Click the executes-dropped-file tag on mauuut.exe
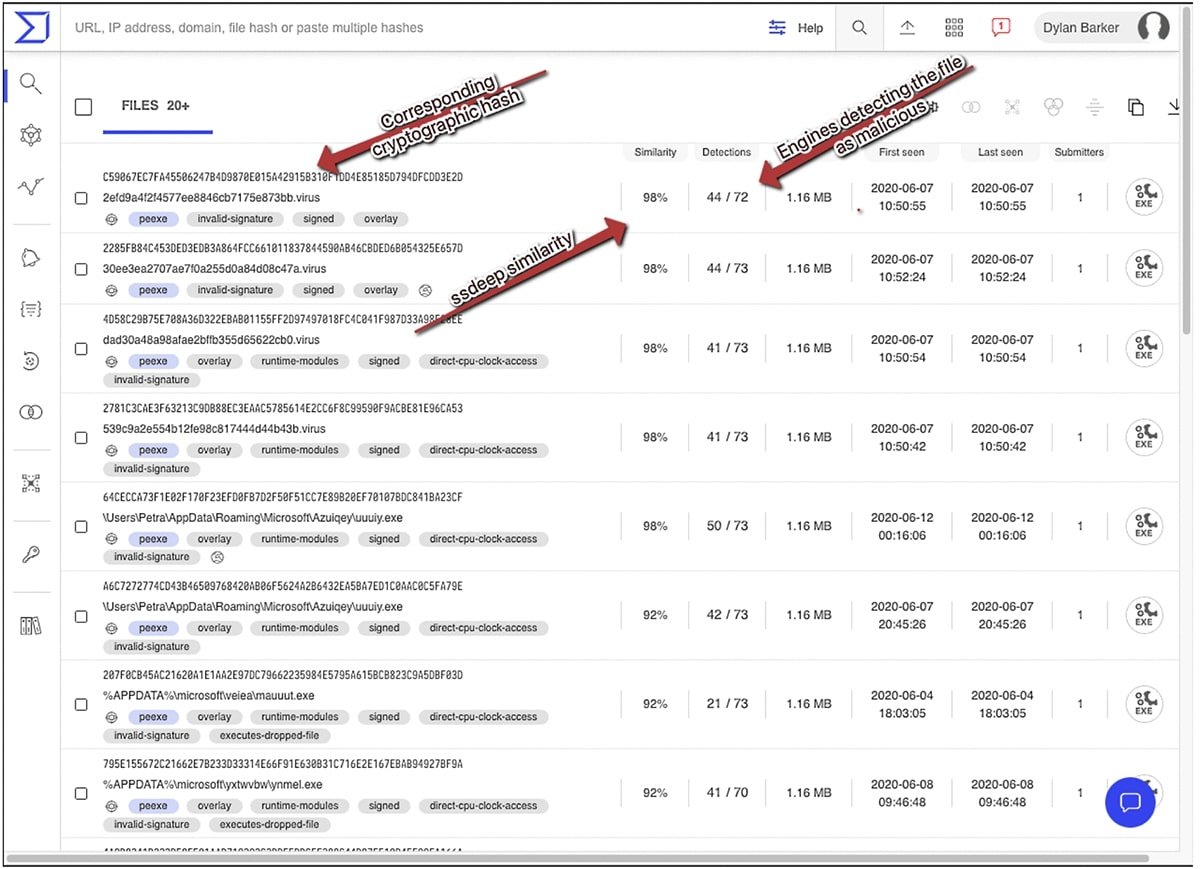 click(269, 736)
